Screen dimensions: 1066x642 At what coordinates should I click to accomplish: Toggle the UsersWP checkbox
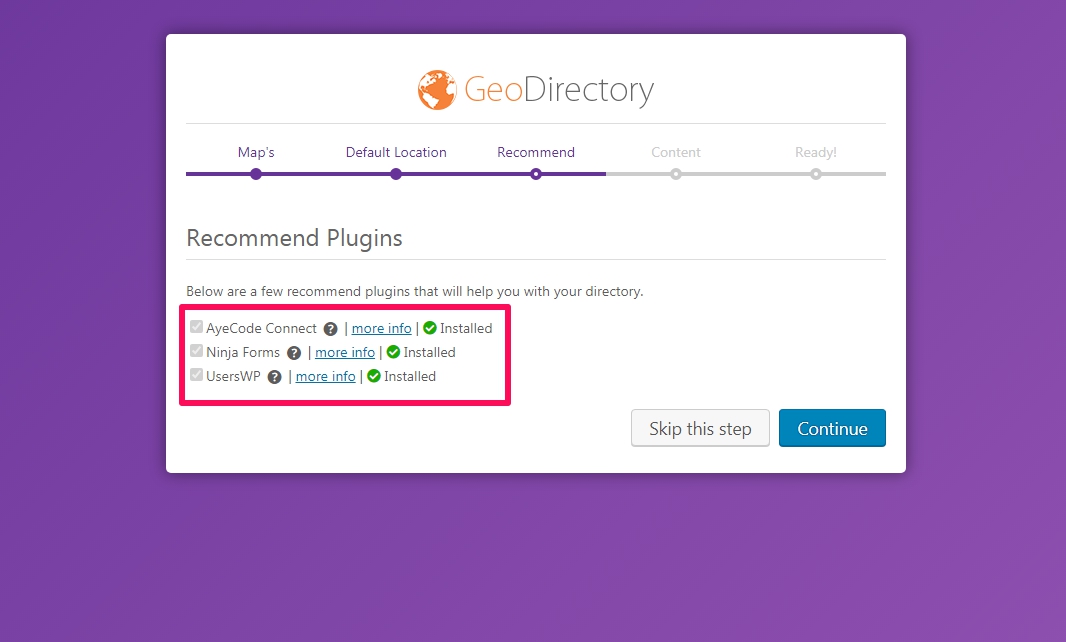pos(196,374)
